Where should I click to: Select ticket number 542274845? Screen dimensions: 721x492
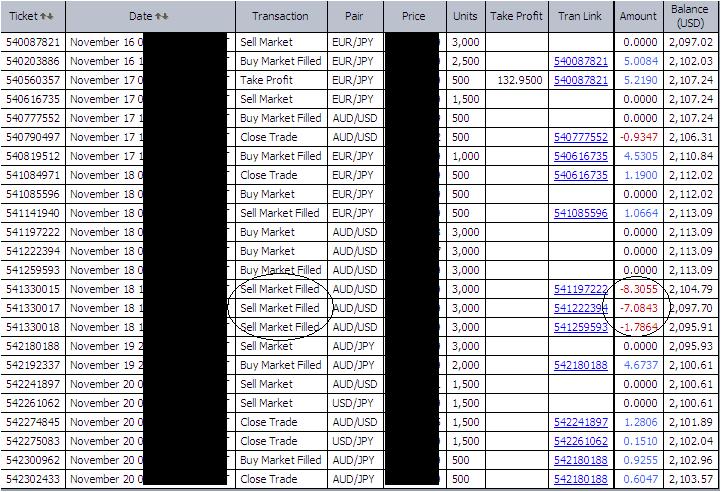(33, 422)
